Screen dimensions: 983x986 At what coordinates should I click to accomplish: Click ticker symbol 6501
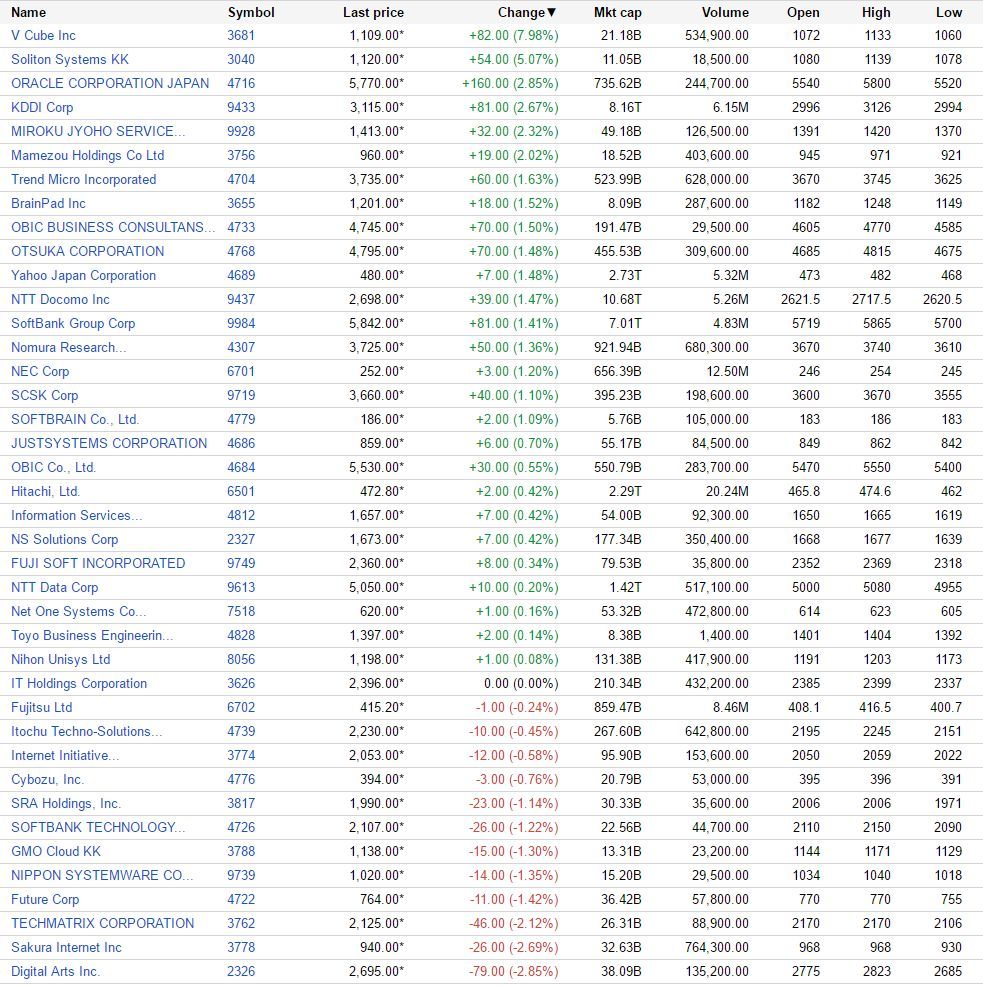coord(241,491)
